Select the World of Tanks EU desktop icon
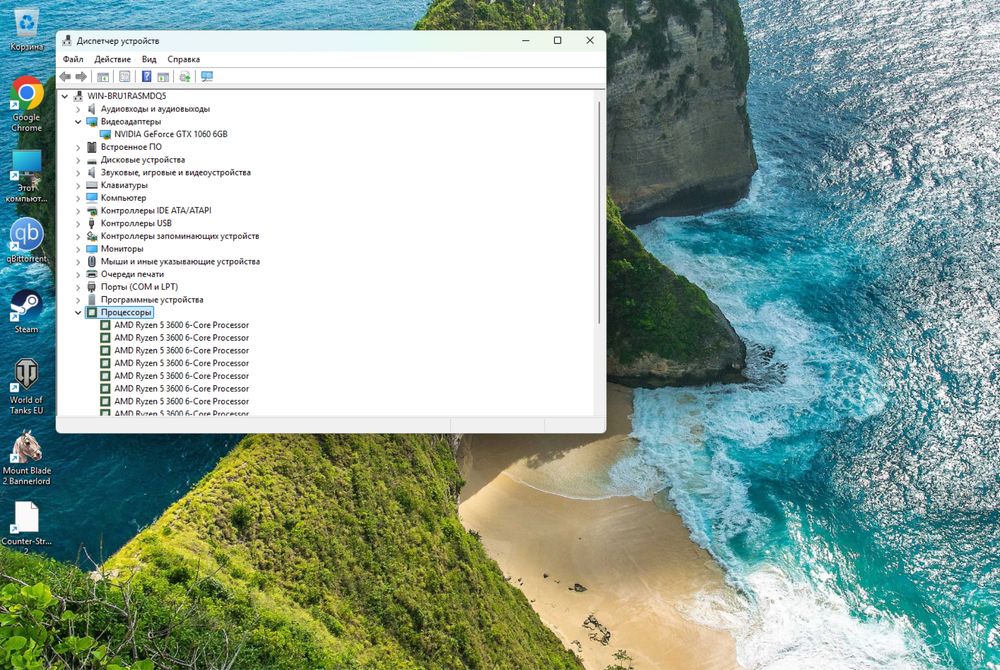 (x=26, y=386)
